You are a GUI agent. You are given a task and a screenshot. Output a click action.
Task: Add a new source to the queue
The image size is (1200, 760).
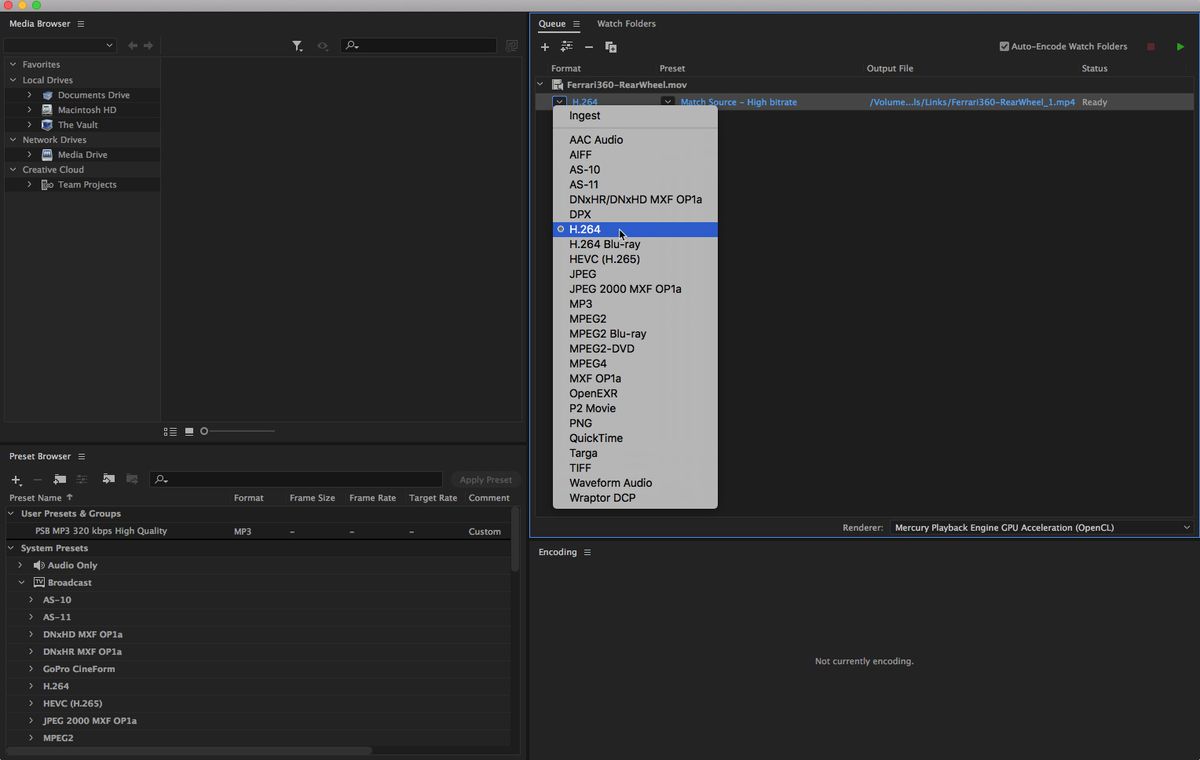click(x=545, y=47)
